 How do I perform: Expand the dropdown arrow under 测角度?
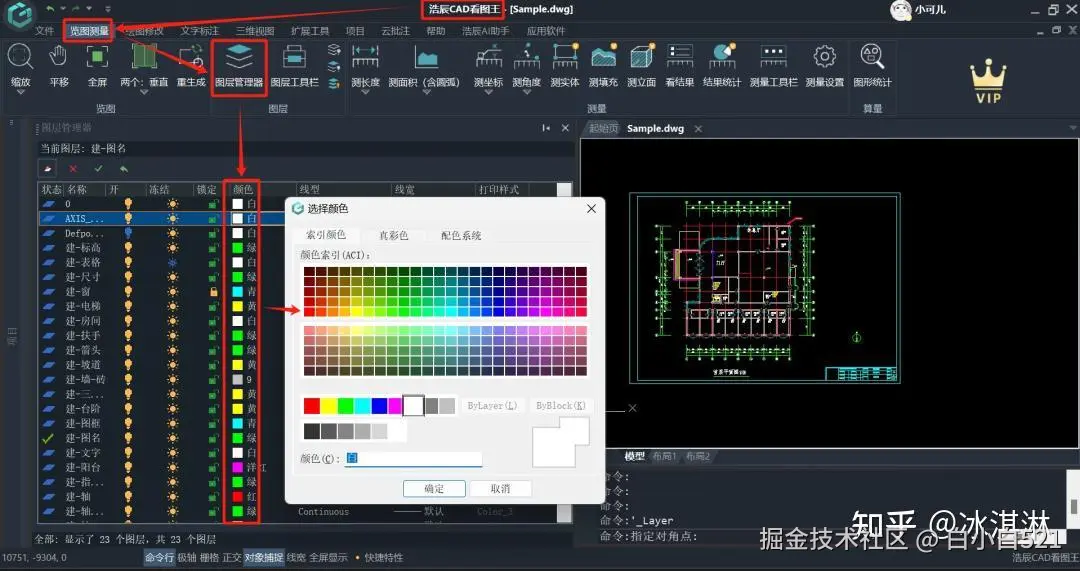[x=526, y=92]
